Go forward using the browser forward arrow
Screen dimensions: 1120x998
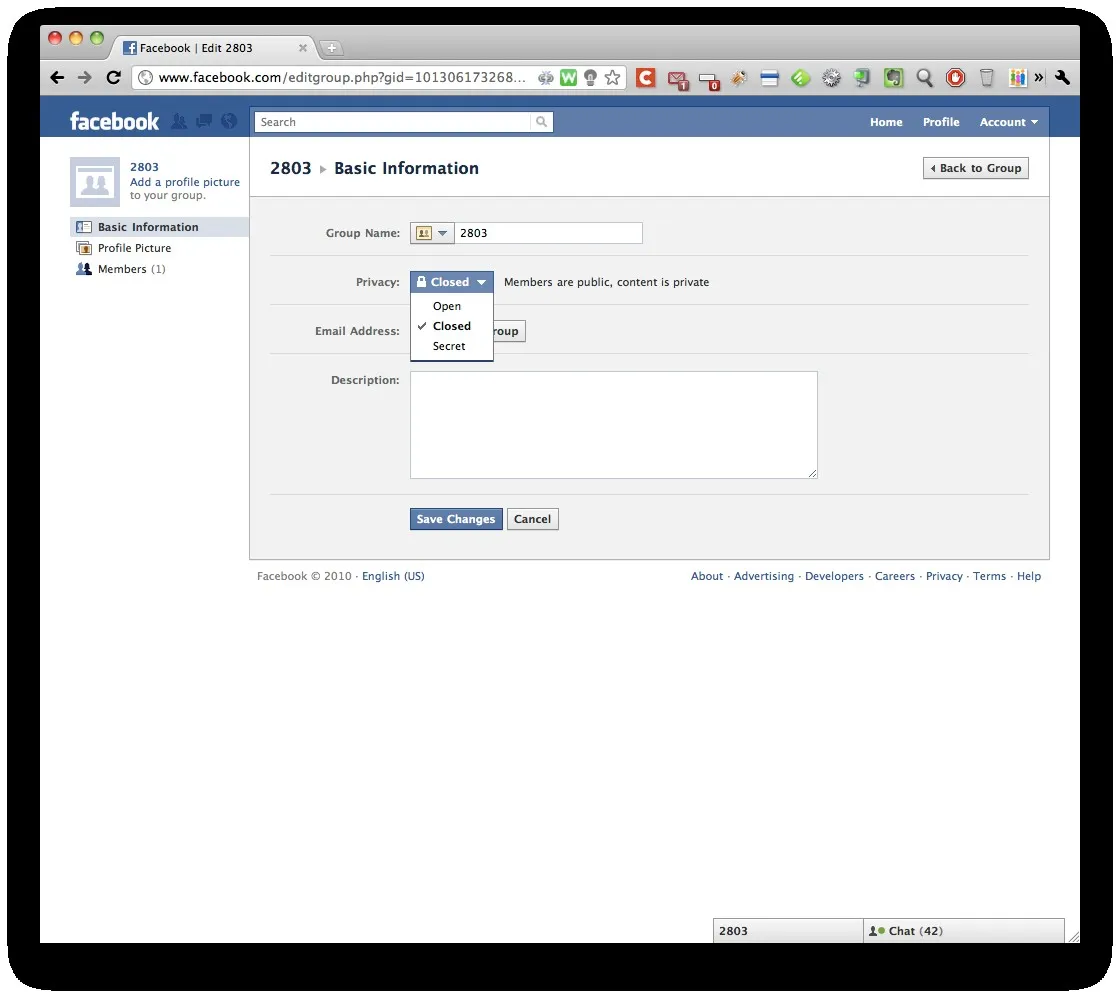tap(85, 77)
